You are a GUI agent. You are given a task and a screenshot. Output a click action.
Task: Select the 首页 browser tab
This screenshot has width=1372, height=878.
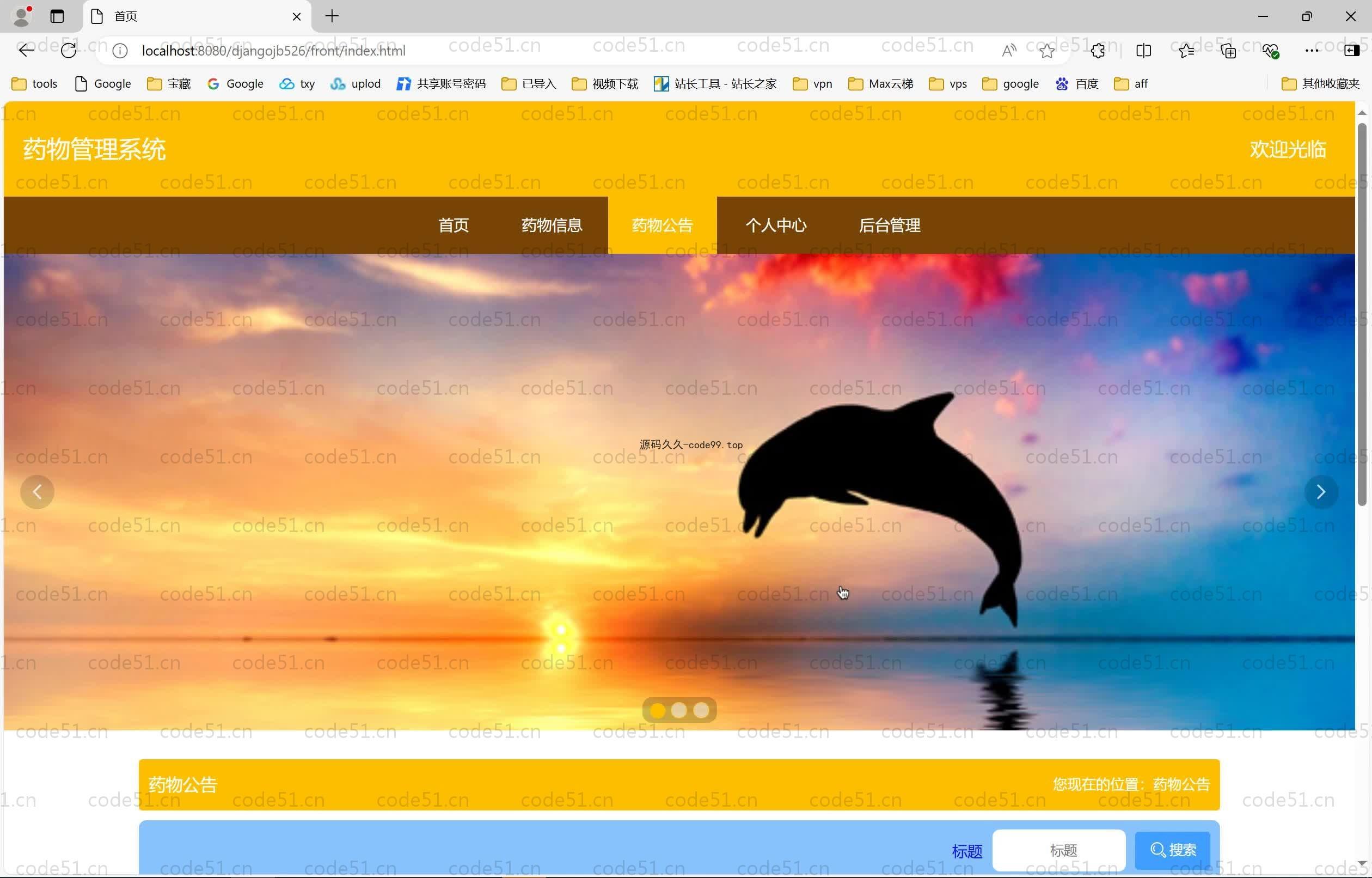pos(197,16)
